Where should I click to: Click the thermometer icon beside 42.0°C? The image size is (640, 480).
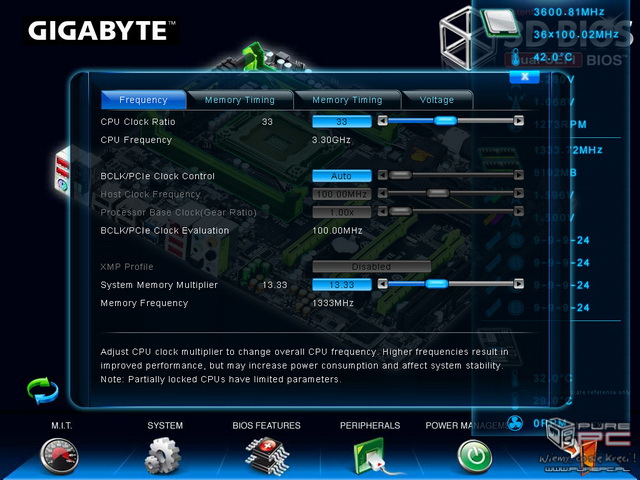[516, 58]
